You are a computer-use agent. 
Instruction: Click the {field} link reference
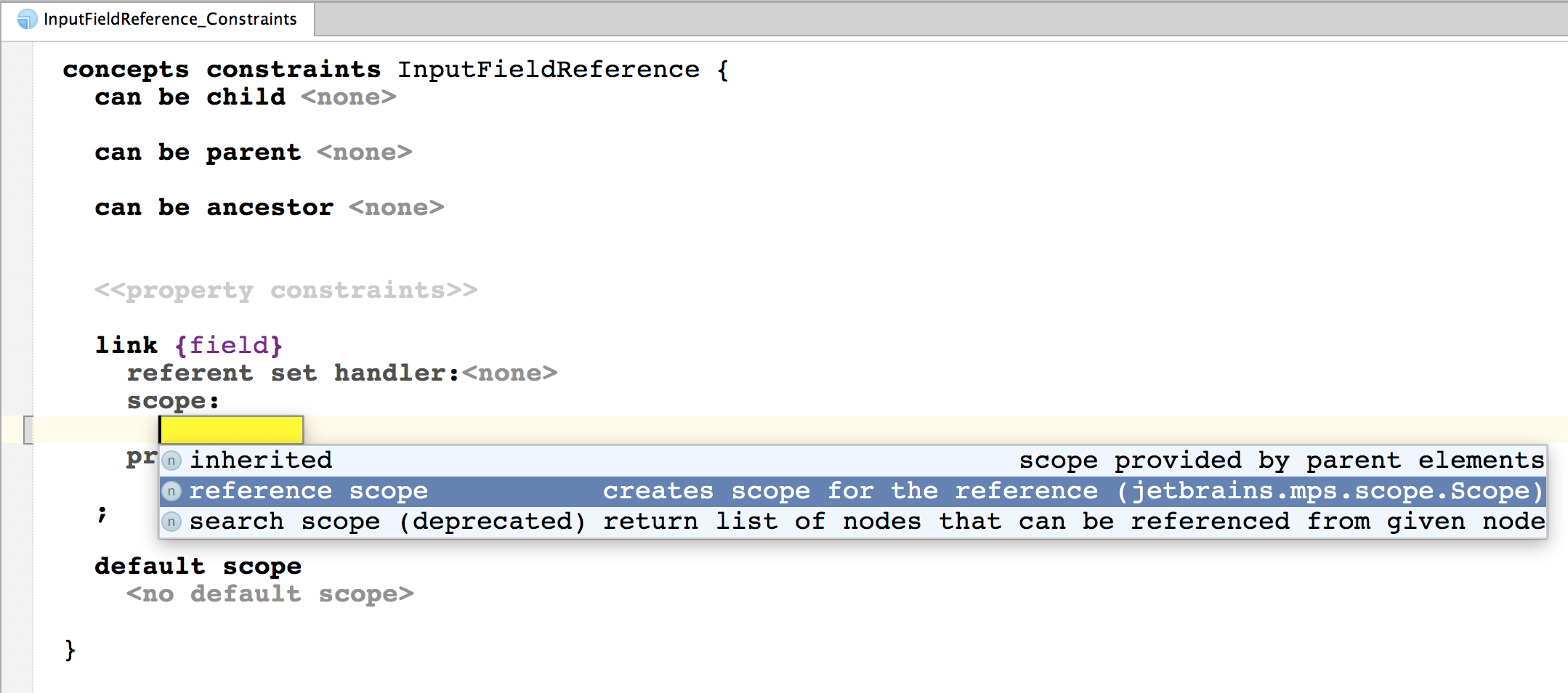[229, 345]
